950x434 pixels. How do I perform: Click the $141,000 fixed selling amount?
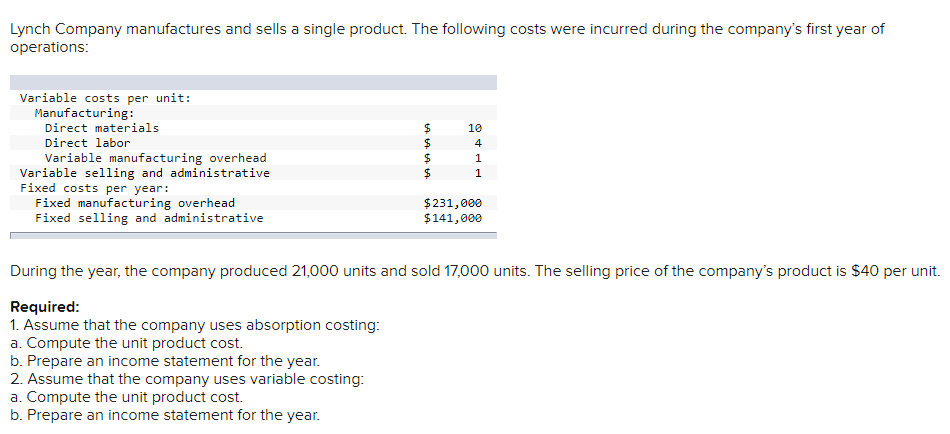click(x=453, y=218)
